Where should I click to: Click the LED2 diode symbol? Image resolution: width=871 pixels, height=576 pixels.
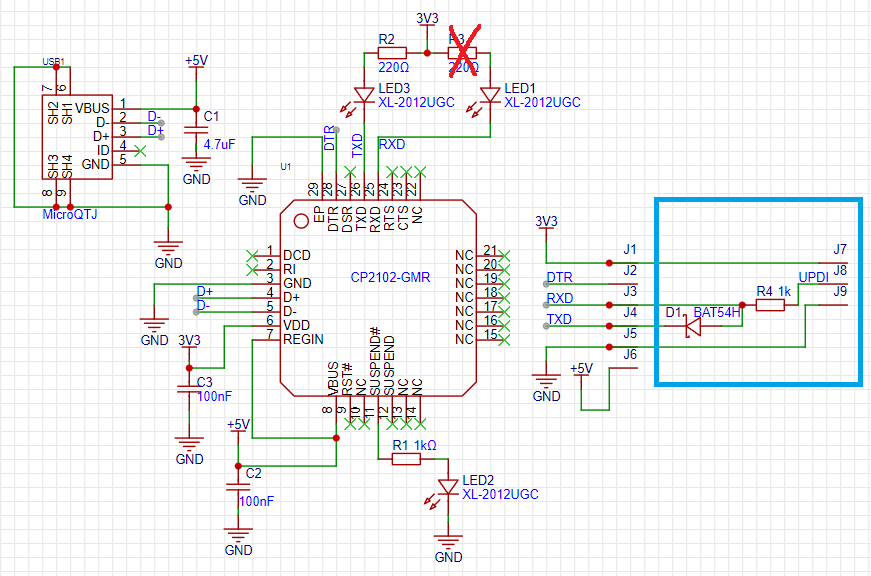[448, 488]
